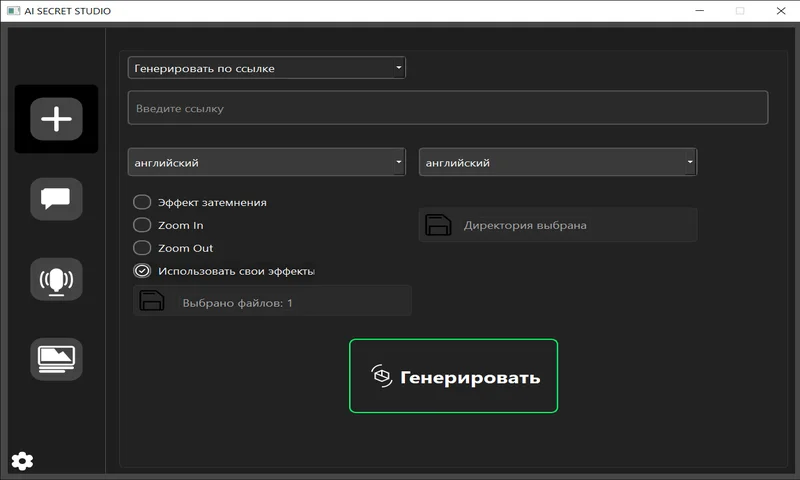Viewport: 800px width, 480px height.
Task: Click the AI SECRET STUDIO window icon
Action: point(13,11)
